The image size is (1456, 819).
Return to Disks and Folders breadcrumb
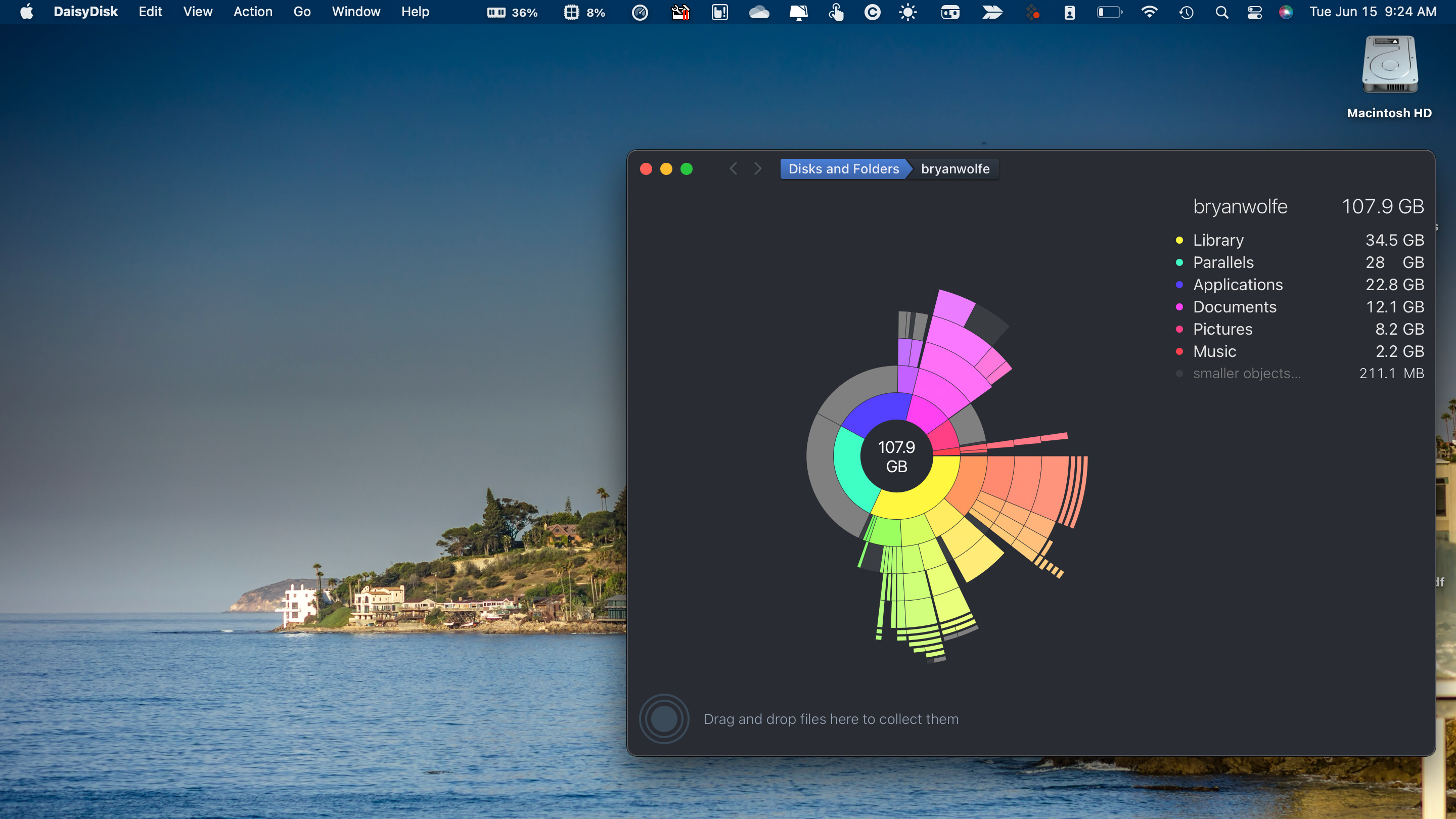843,169
